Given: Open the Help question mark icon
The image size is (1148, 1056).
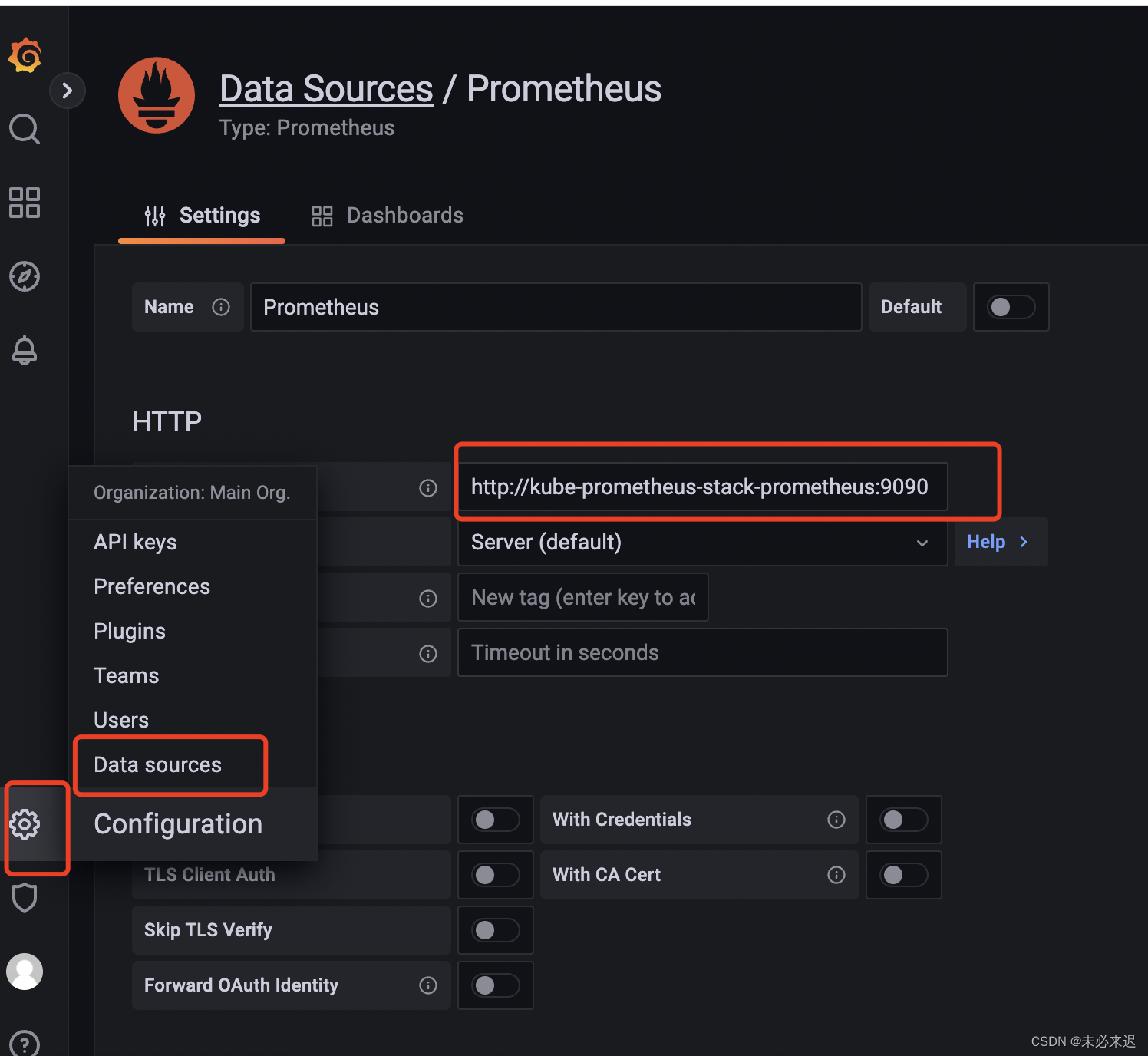Looking at the screenshot, I should 25,1044.
